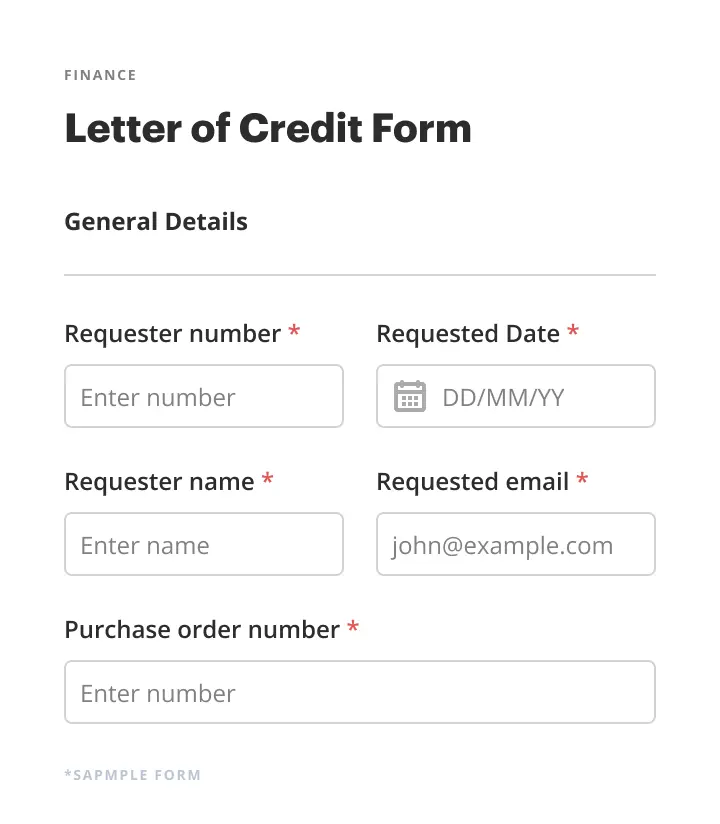Click the required asterisk beside Requested email
720x824 pixels.
[x=582, y=479]
